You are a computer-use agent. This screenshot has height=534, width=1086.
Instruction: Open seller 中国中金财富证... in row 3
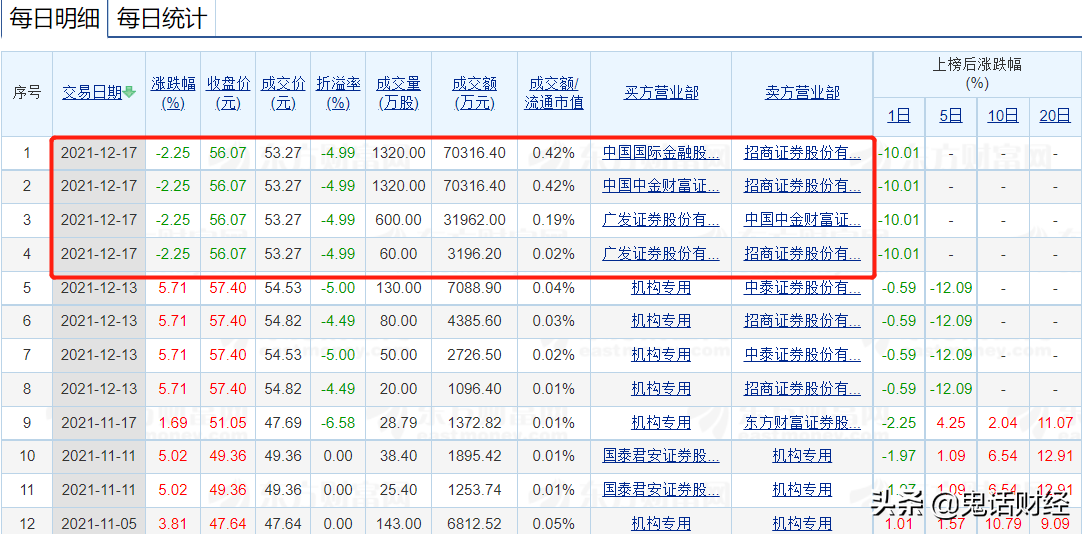(x=802, y=220)
